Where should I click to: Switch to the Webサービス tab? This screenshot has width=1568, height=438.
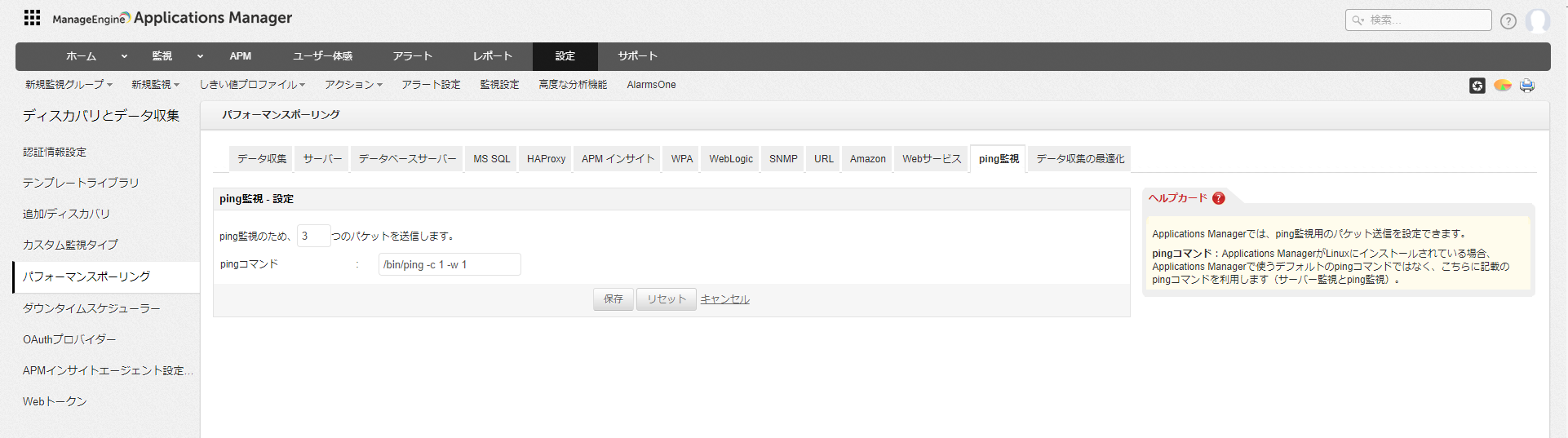pos(932,159)
